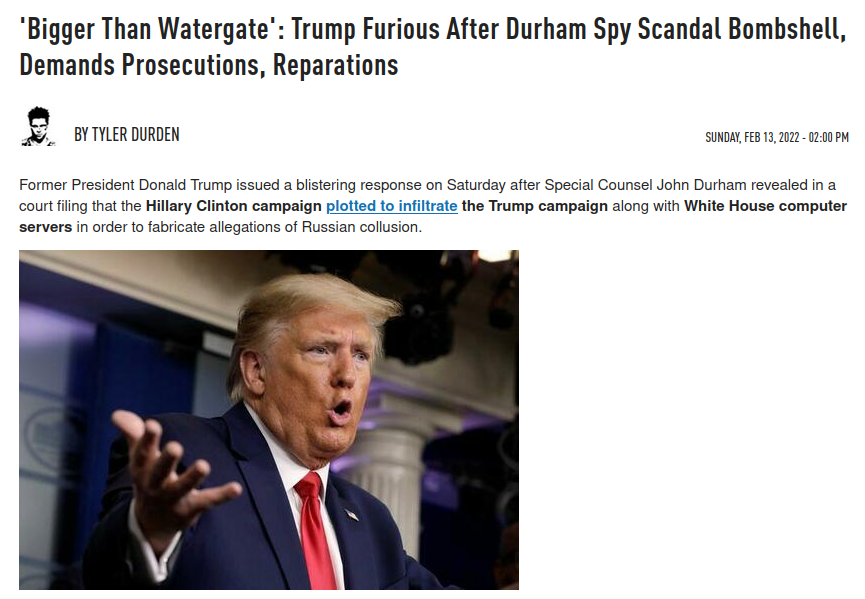Click the flag lapel pin in photo
The height and width of the screenshot is (599, 865).
point(352,515)
